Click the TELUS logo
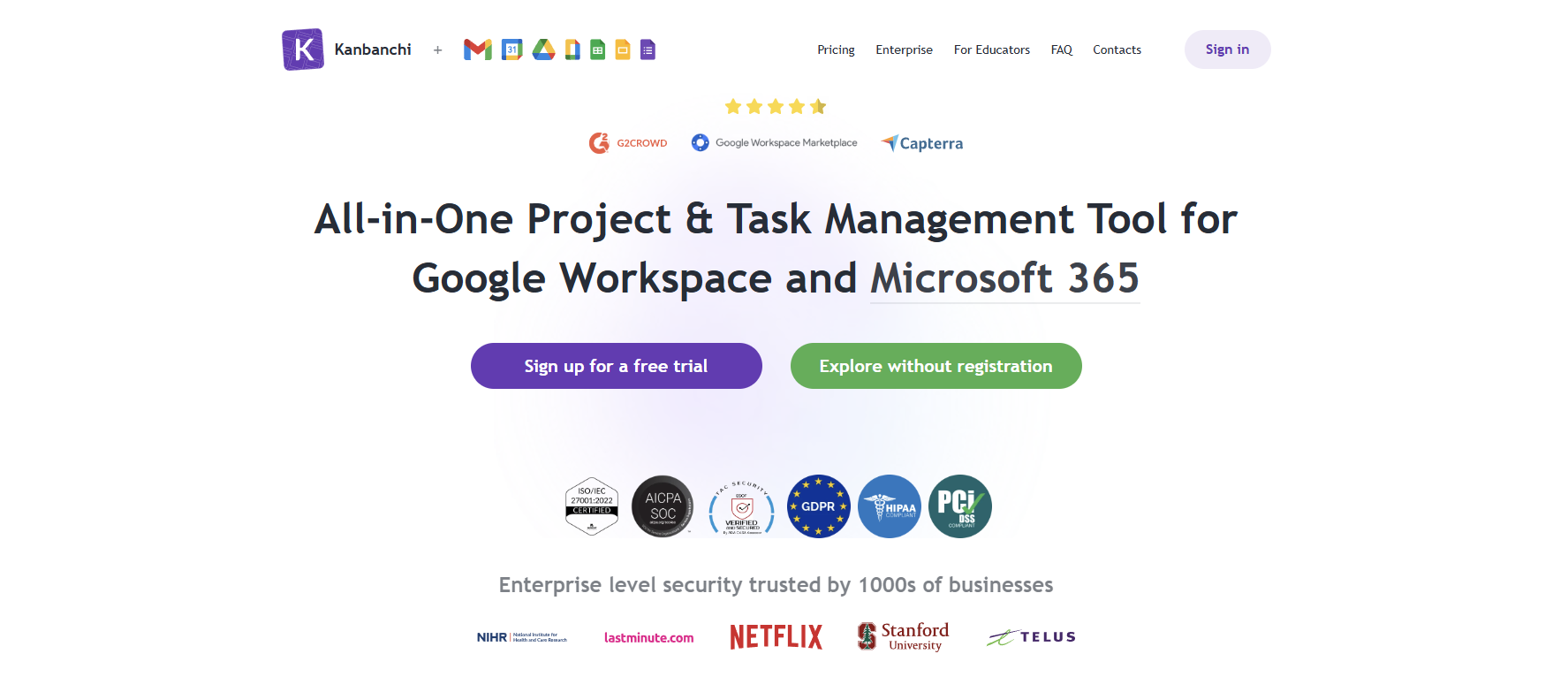Viewport: 1568px width, 692px height. (1031, 637)
